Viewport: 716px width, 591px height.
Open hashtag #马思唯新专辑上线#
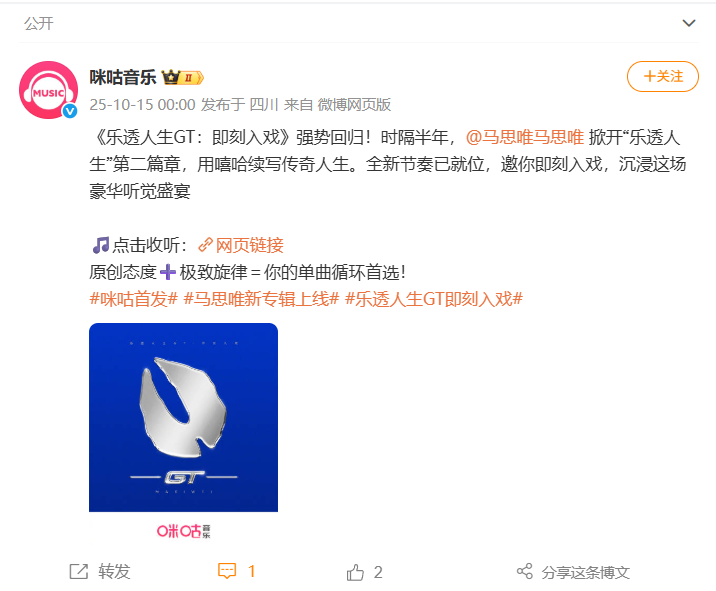point(261,299)
